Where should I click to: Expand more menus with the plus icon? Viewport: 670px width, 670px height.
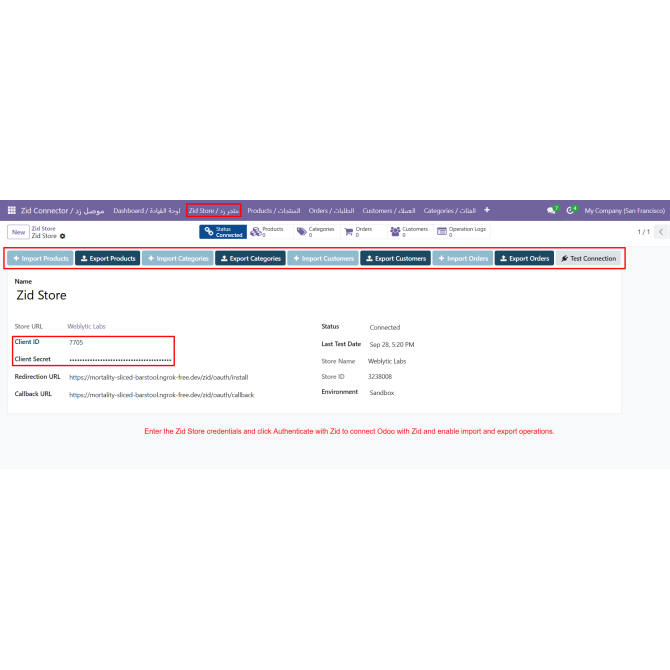[x=487, y=210]
